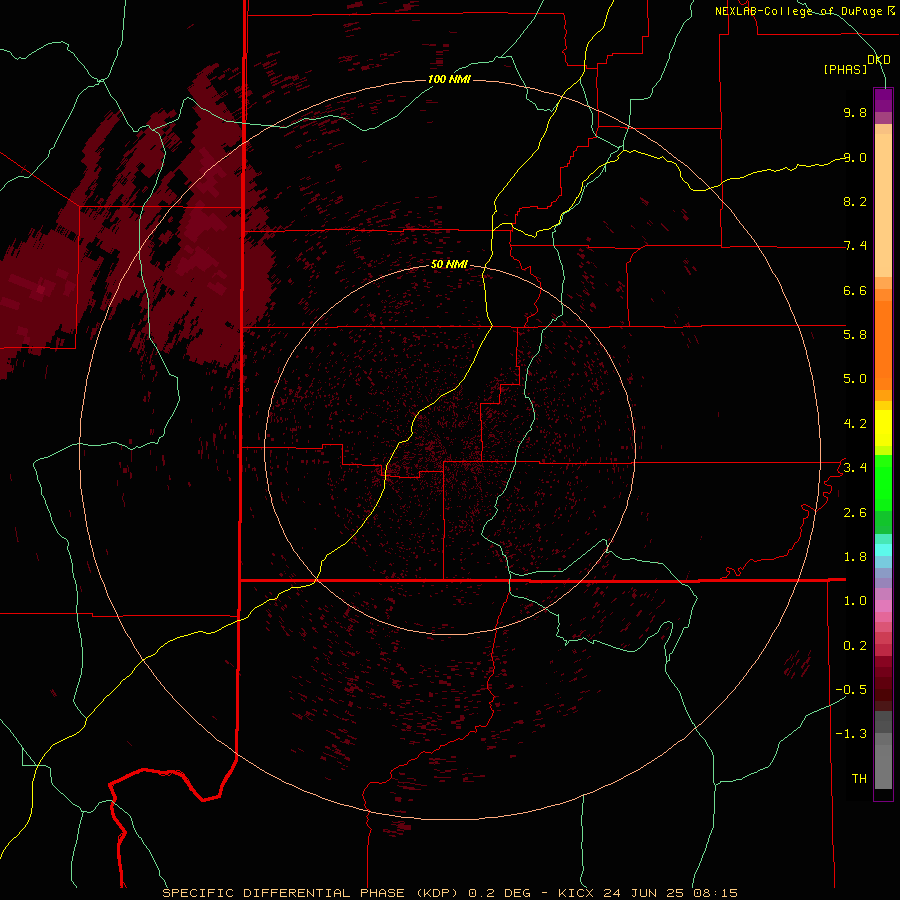Click the 2.6 scale value
The width and height of the screenshot is (900, 900).
pos(855,513)
